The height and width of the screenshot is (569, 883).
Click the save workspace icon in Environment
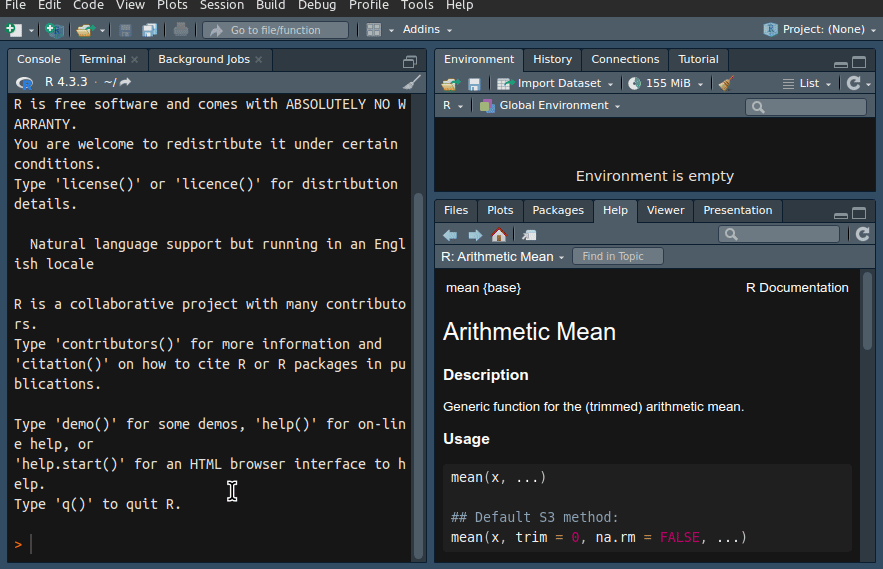(x=474, y=84)
